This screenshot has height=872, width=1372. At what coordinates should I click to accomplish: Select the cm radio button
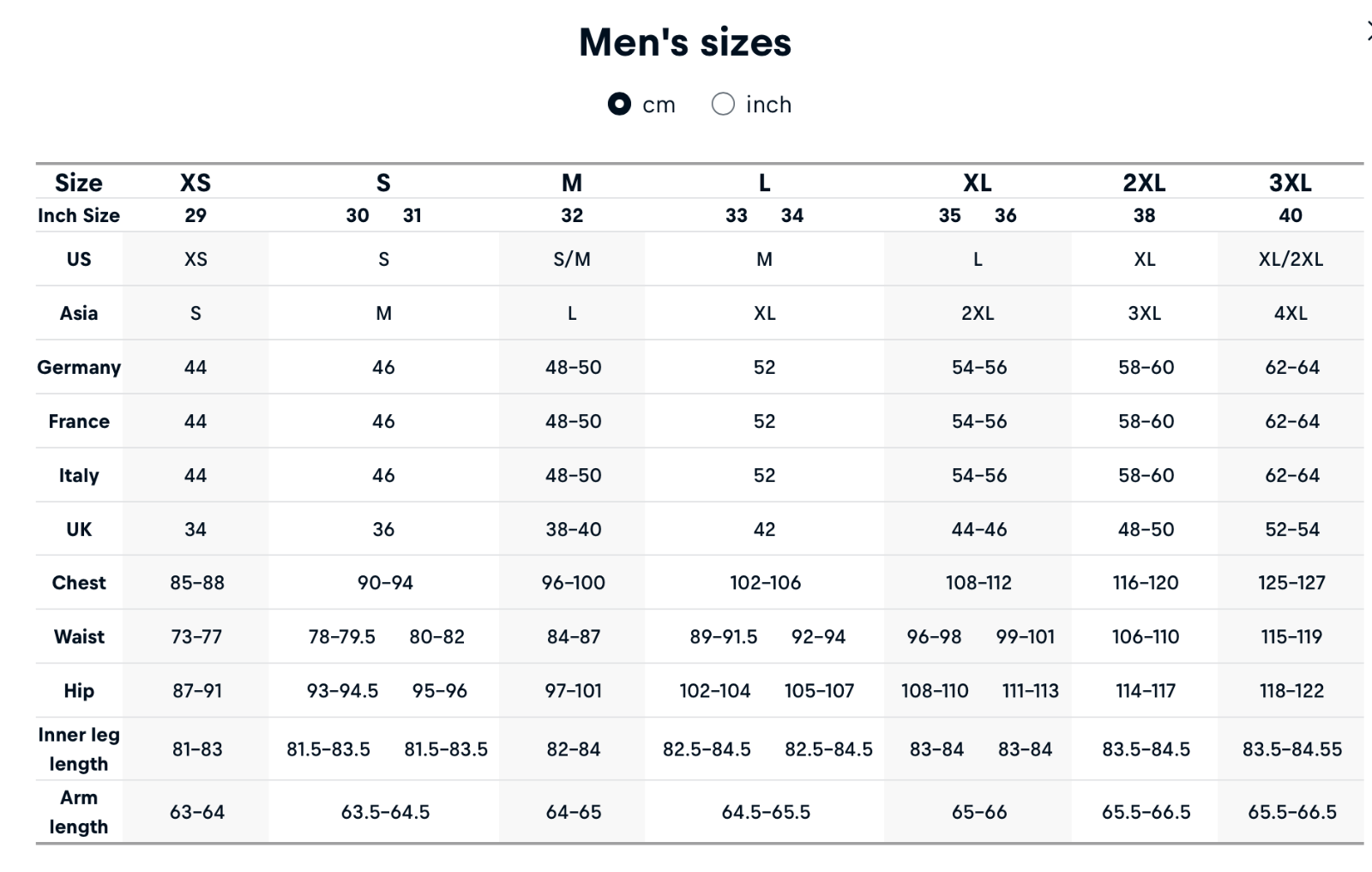[619, 104]
